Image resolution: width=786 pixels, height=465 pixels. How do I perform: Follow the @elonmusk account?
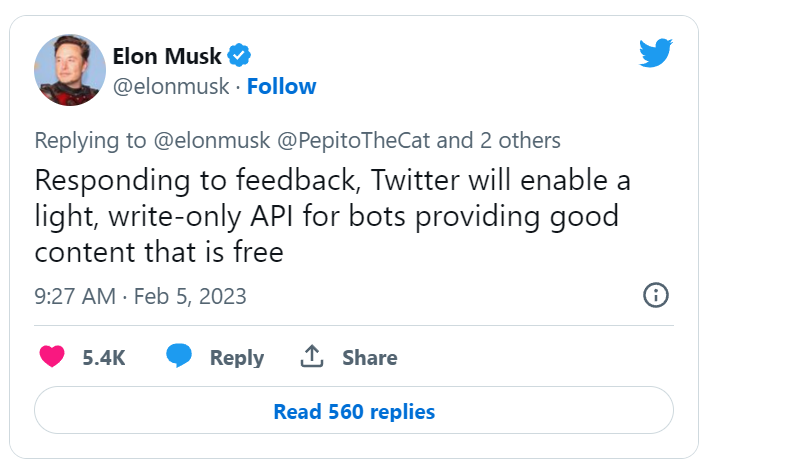tap(281, 86)
